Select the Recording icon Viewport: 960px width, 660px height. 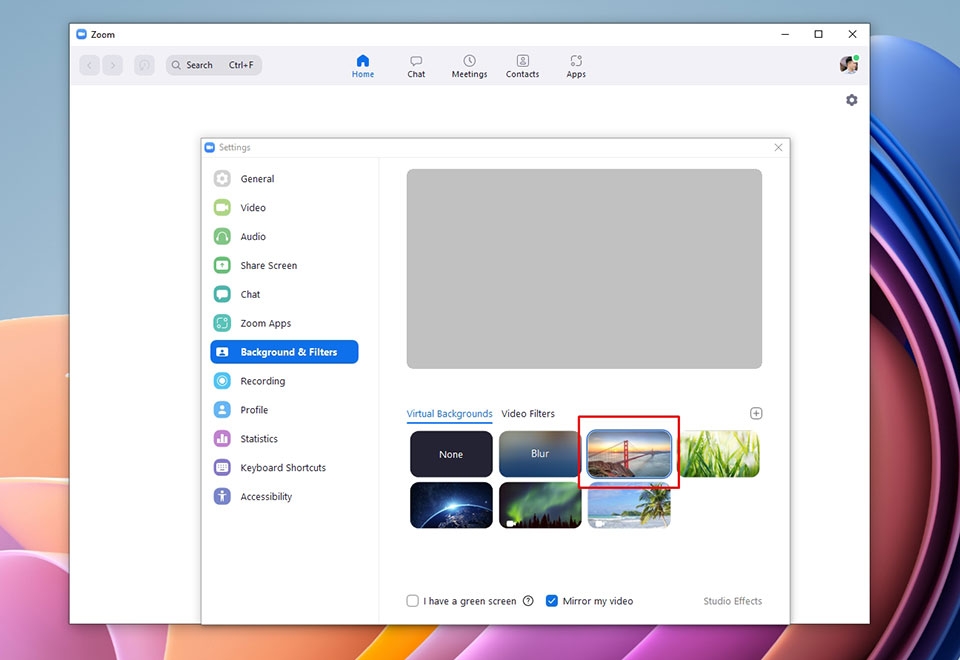tap(222, 381)
